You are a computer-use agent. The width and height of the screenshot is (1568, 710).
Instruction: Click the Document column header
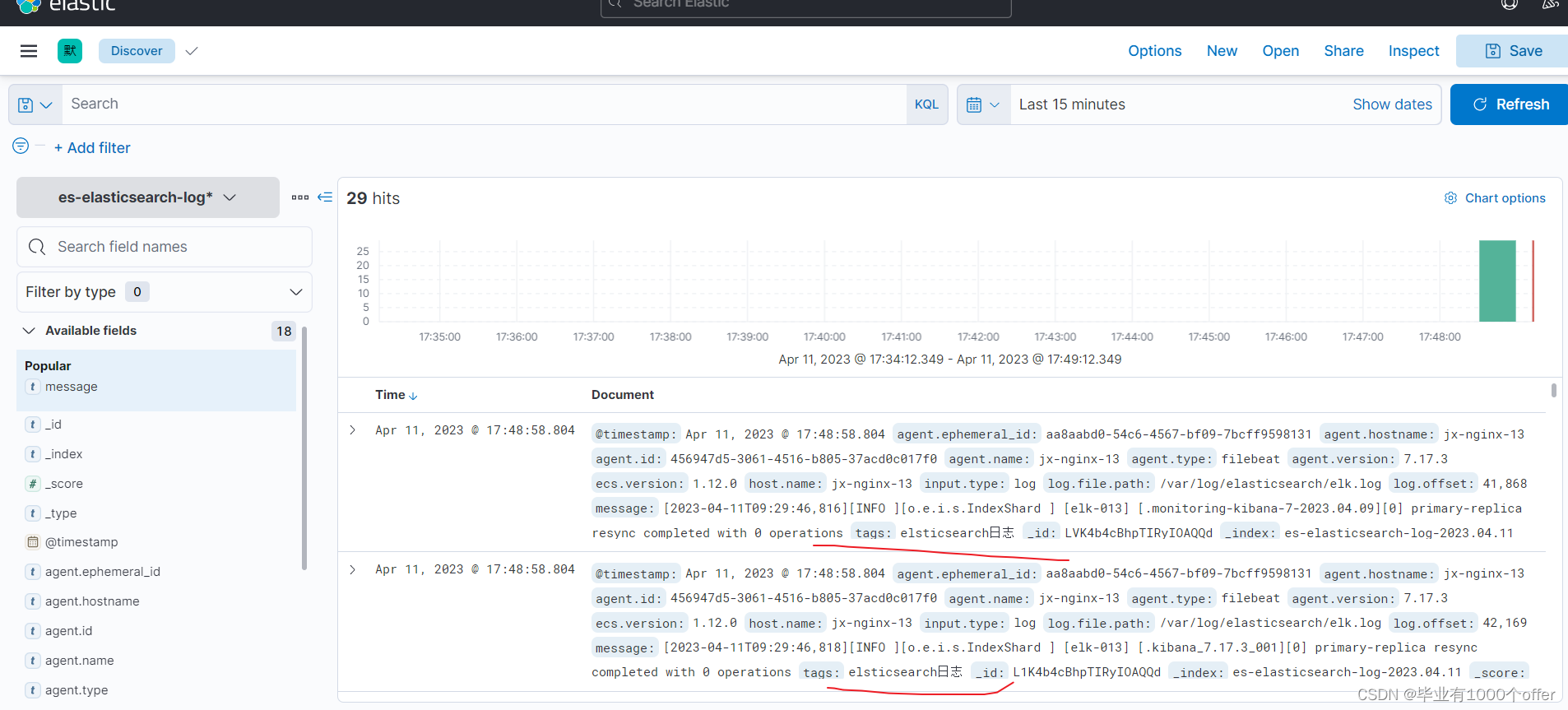623,395
